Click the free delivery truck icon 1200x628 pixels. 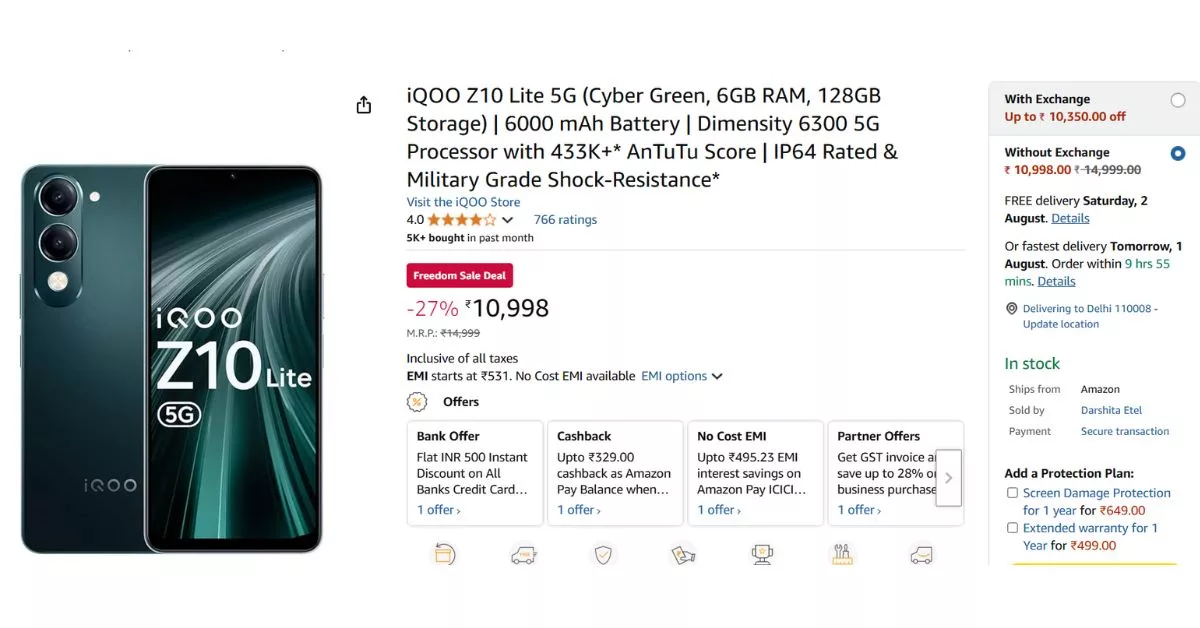pyautogui.click(x=524, y=553)
